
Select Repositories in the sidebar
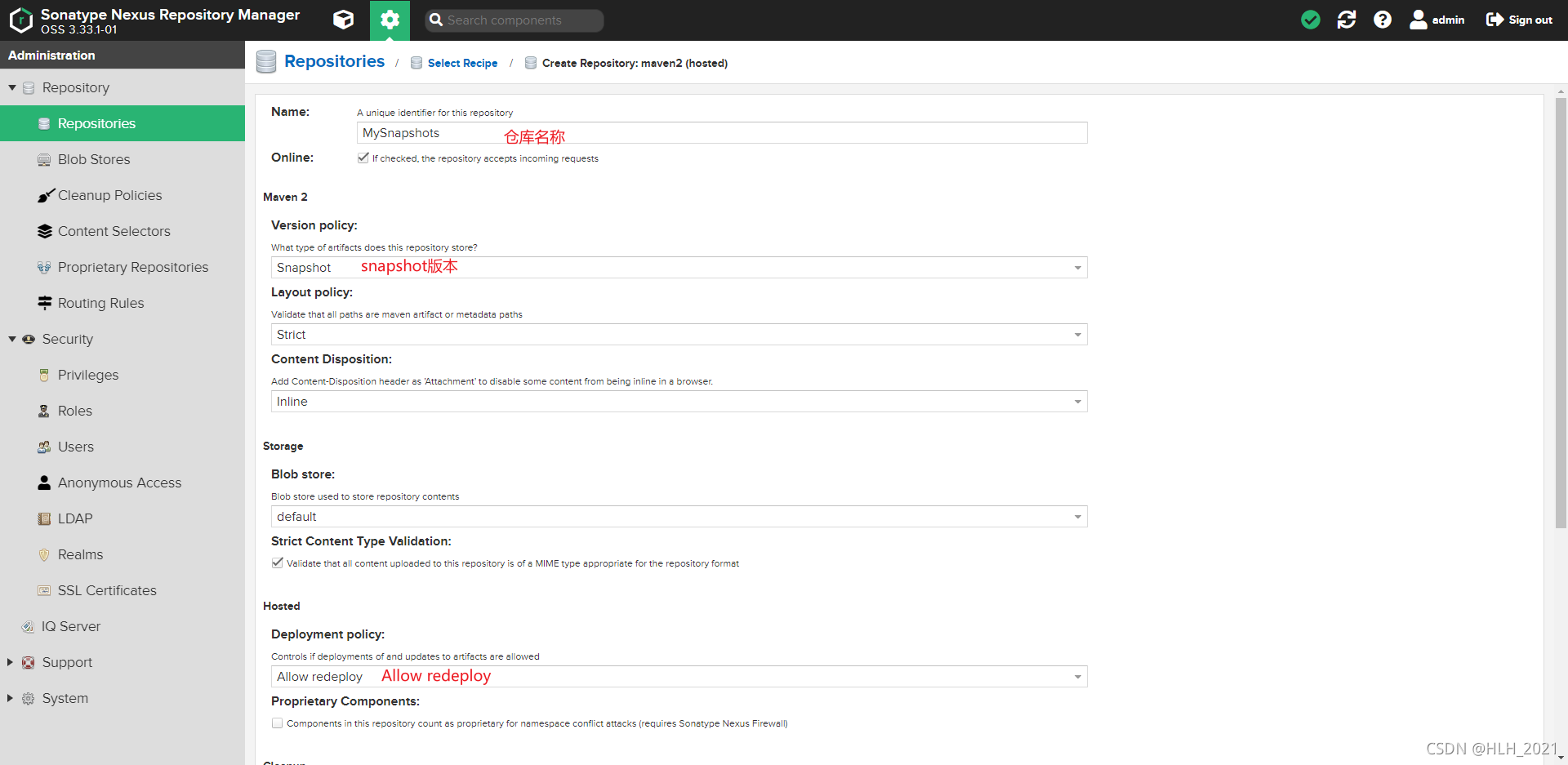[122, 123]
